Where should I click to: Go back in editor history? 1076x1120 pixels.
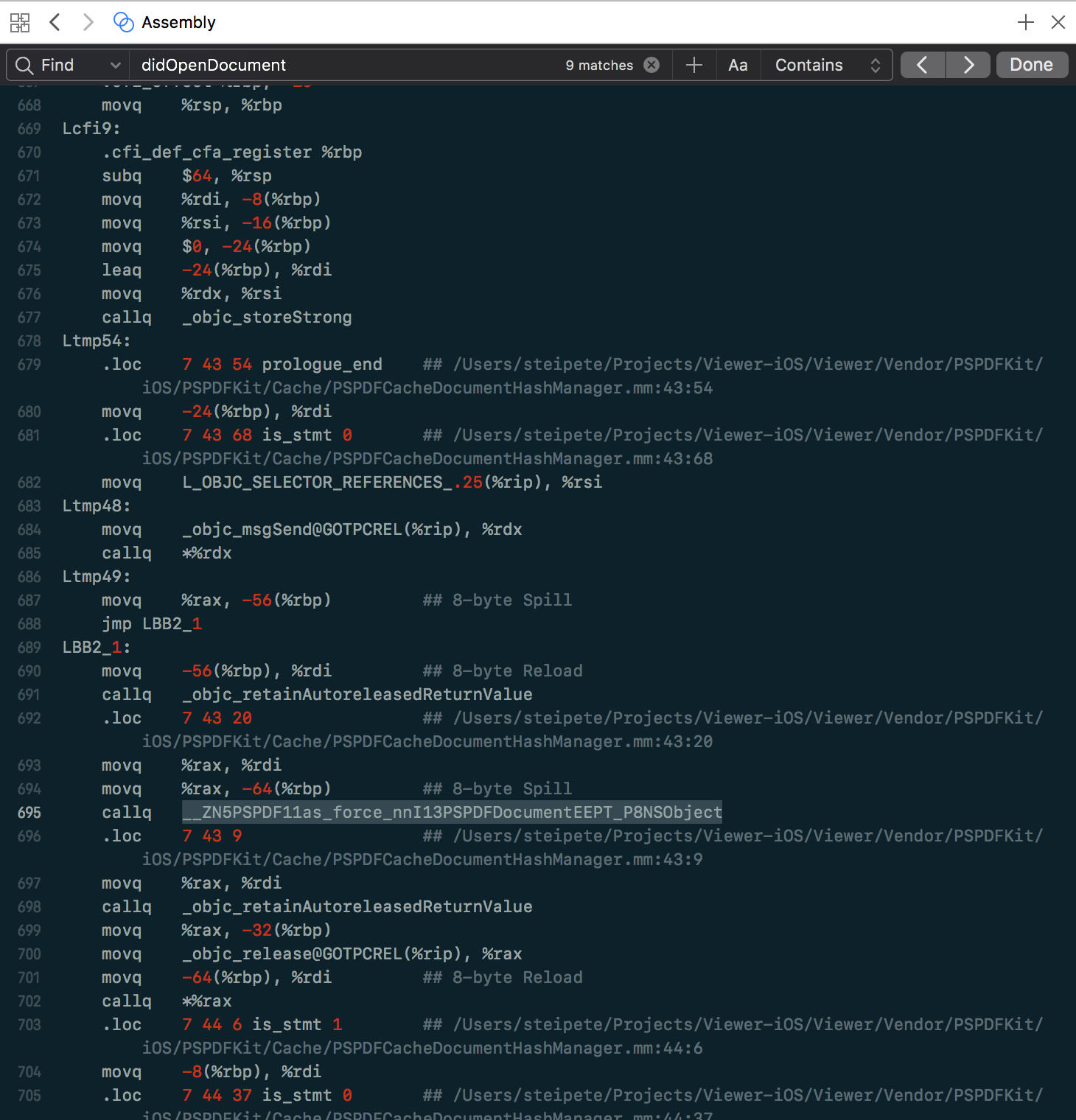(x=55, y=23)
